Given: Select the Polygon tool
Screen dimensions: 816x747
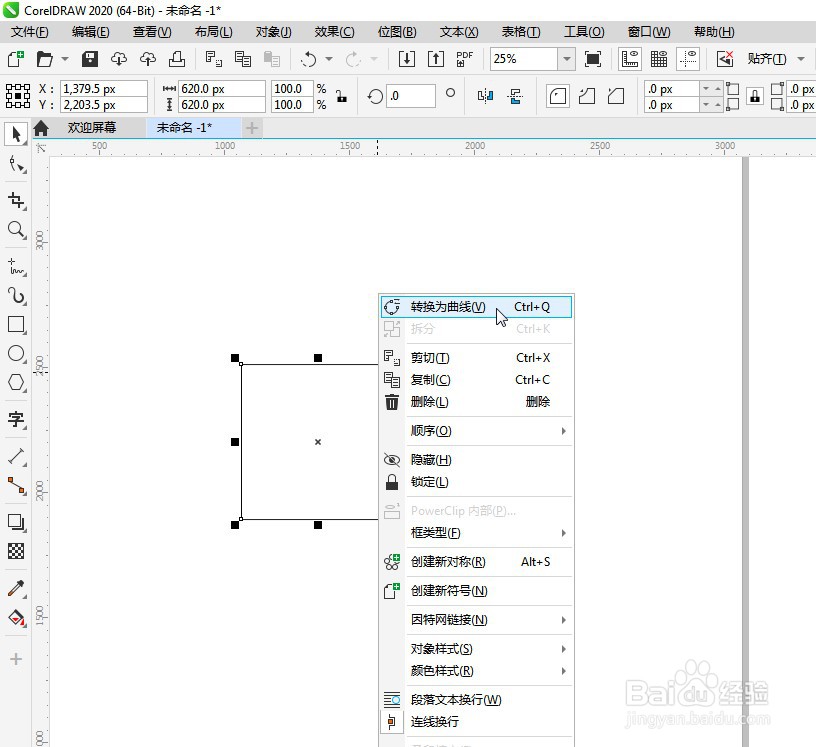Looking at the screenshot, I should click(x=16, y=382).
